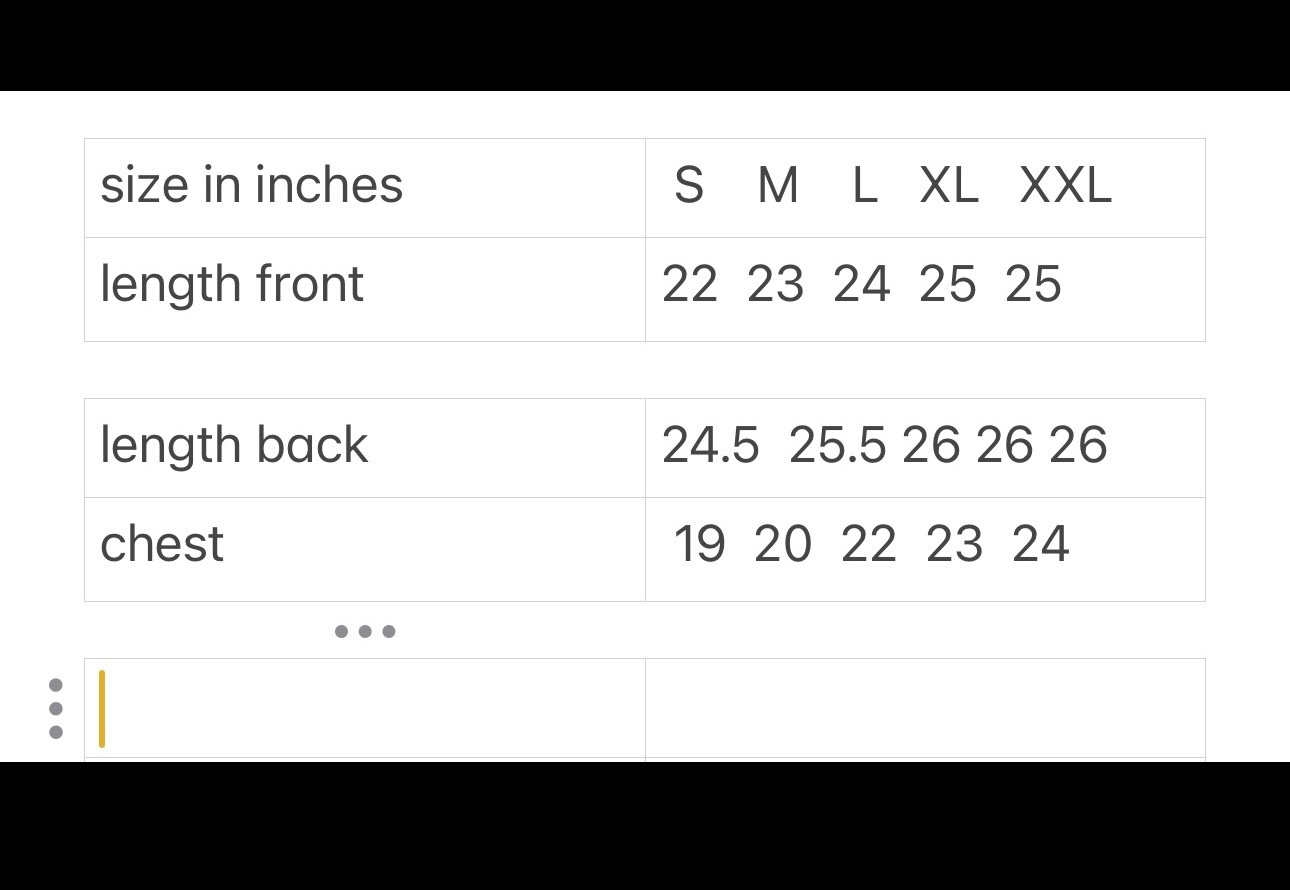Viewport: 1290px width, 890px height.
Task: Tap the value 22 in length front row
Action: pyautogui.click(x=690, y=285)
